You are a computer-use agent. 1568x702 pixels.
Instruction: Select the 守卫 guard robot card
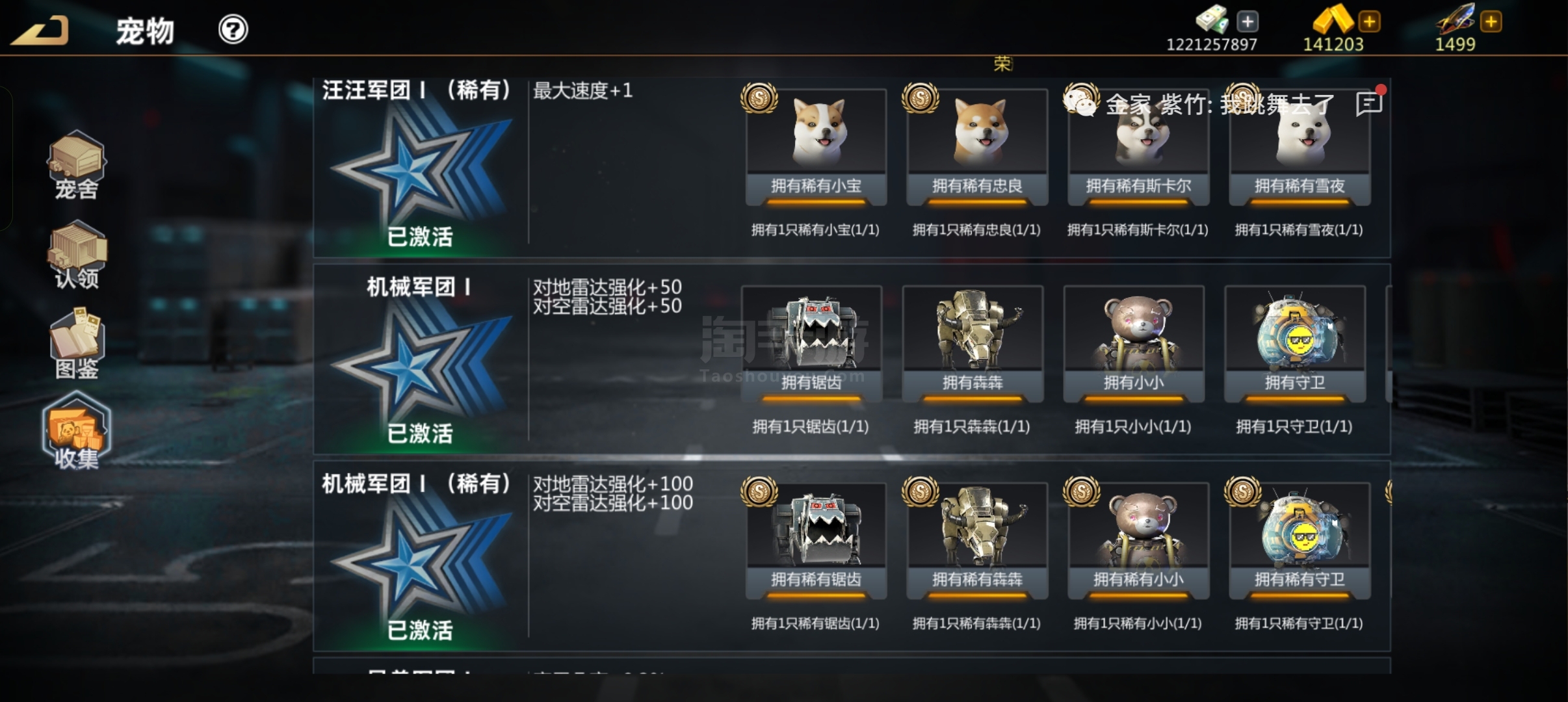coord(1295,343)
